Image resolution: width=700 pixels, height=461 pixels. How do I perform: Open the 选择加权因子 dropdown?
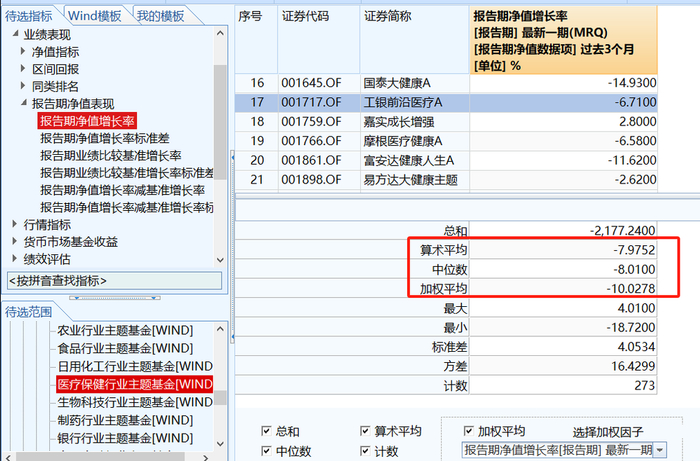coord(660,450)
